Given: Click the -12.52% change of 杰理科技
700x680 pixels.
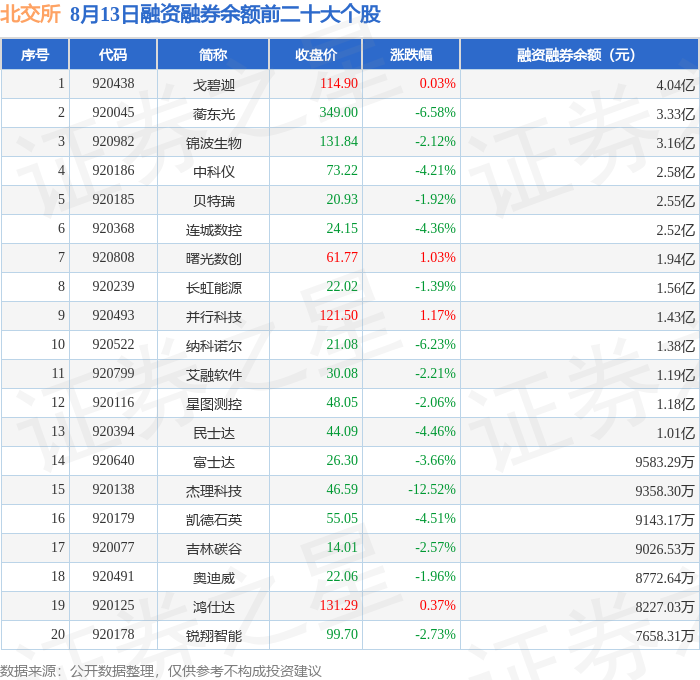Looking at the screenshot, I should 432,489.
